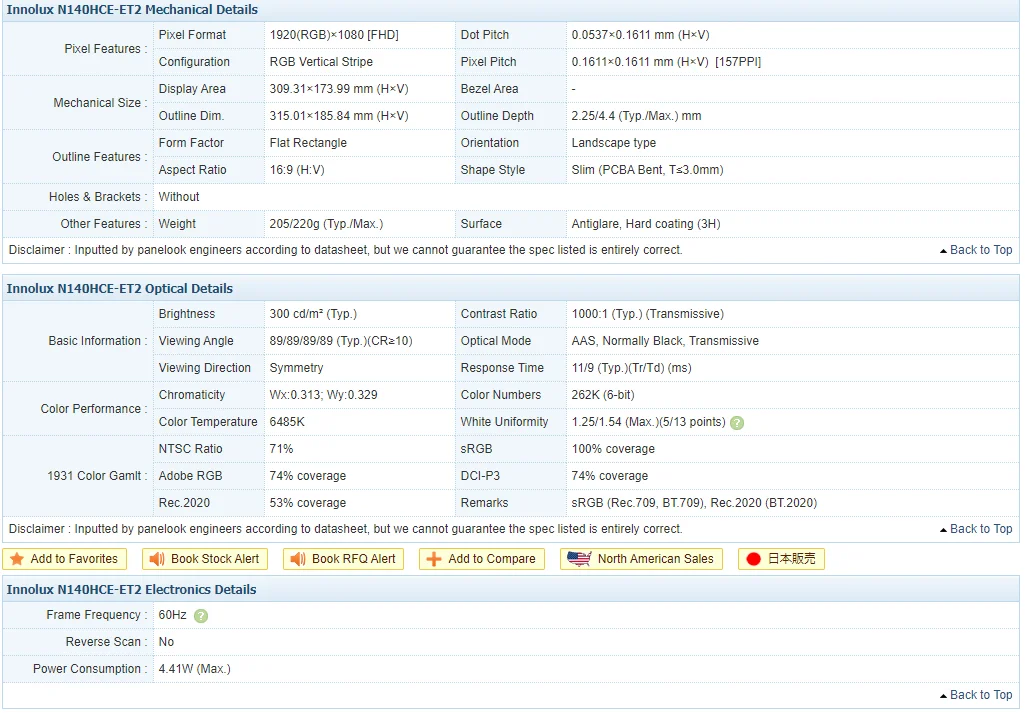
Task: Click the 1000:1 contrast ratio value
Action: pyautogui.click(x=647, y=314)
